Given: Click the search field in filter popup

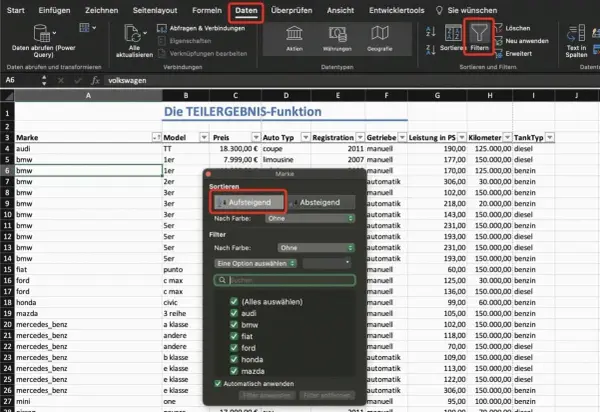Looking at the screenshot, I should 285,280.
